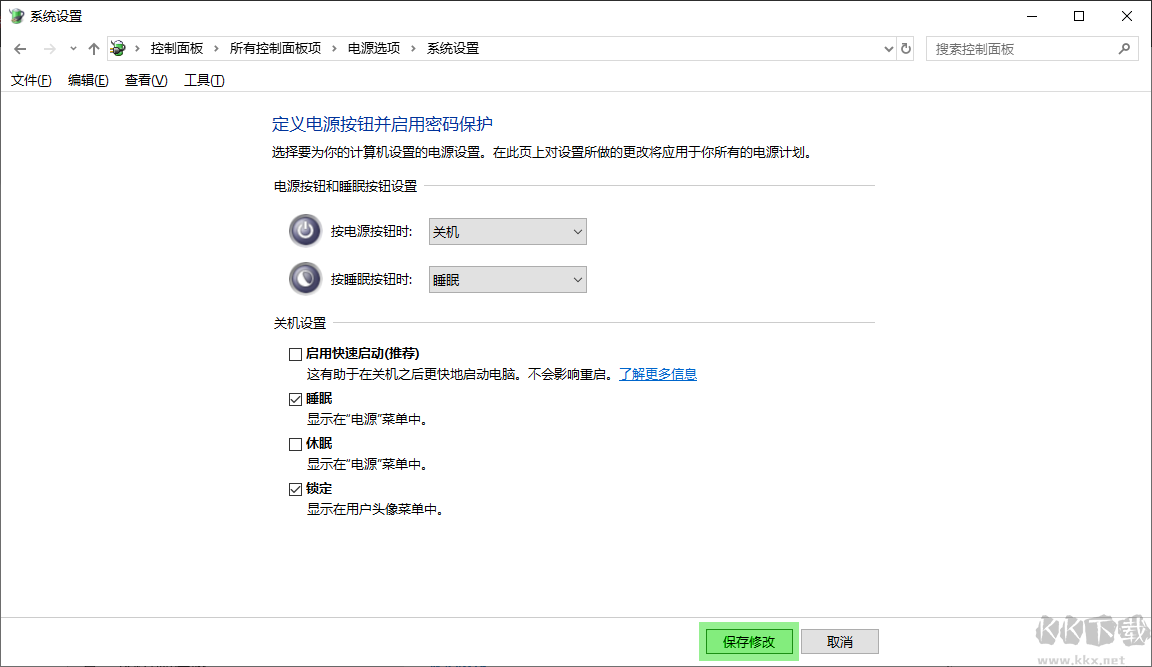1152x667 pixels.
Task: Click the back navigation arrow
Action: (x=20, y=48)
